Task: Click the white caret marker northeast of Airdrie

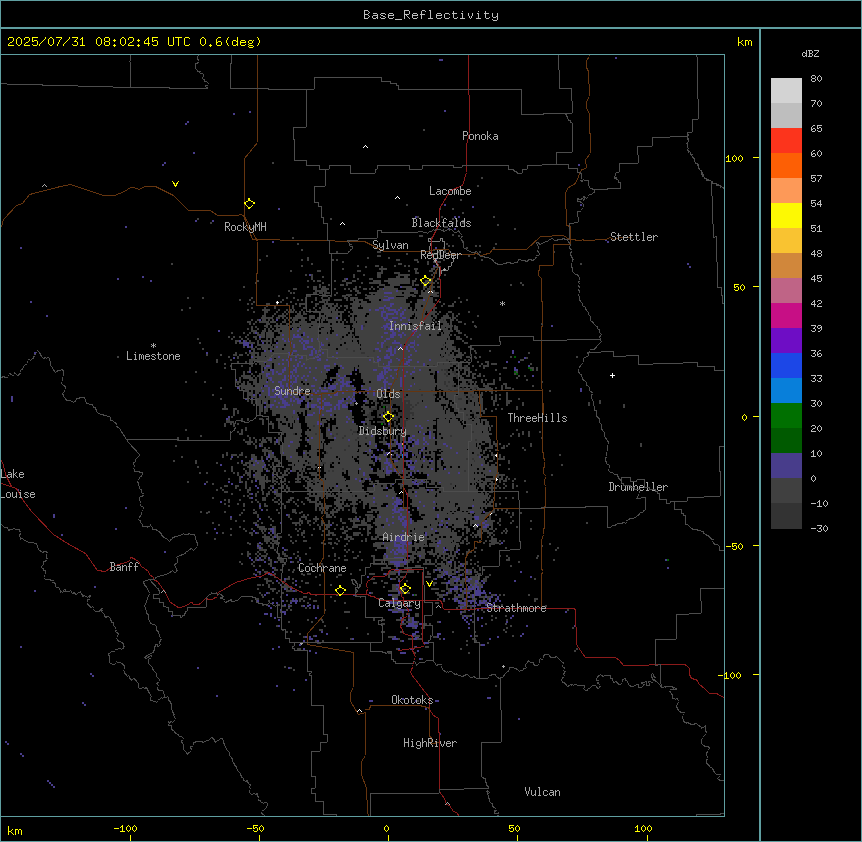Action: tap(476, 525)
